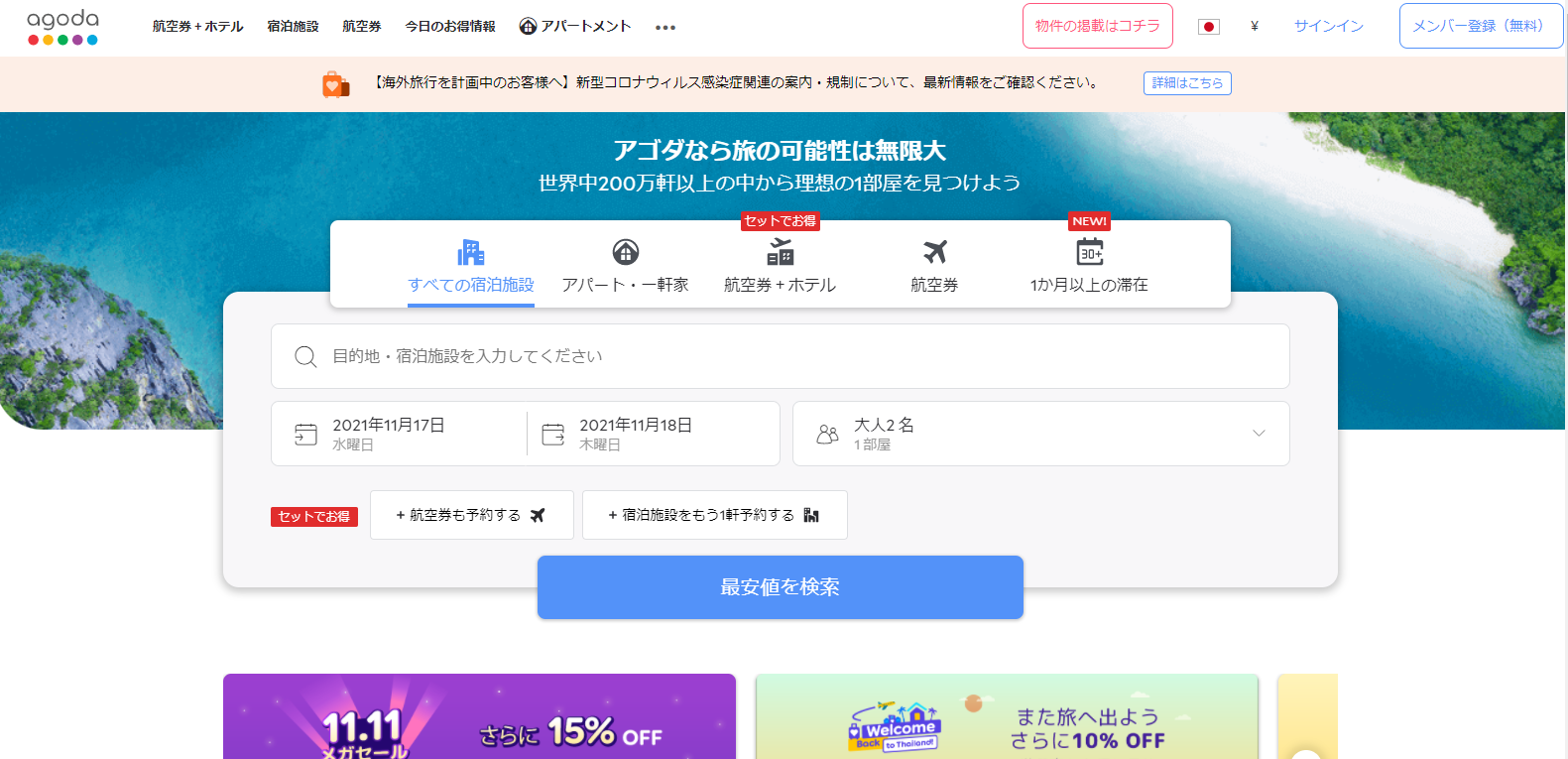
Task: Click 物件の掲載はコチラ button
Action: (x=1098, y=26)
